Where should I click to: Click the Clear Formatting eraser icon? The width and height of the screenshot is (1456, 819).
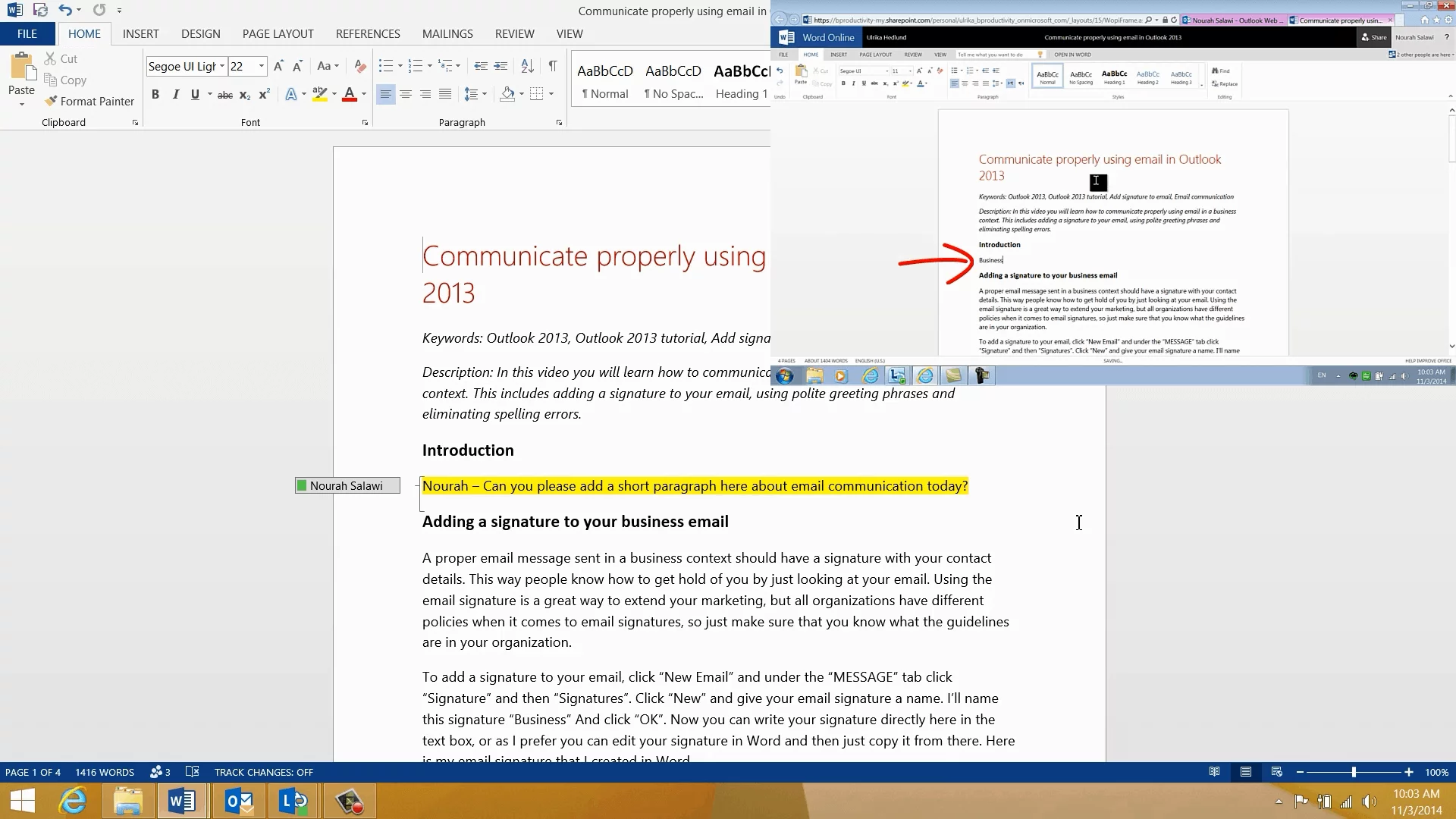(360, 66)
